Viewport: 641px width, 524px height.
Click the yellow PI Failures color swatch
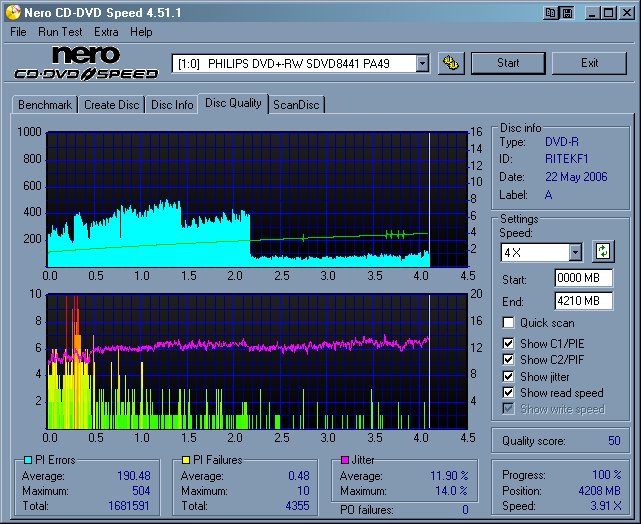186,460
